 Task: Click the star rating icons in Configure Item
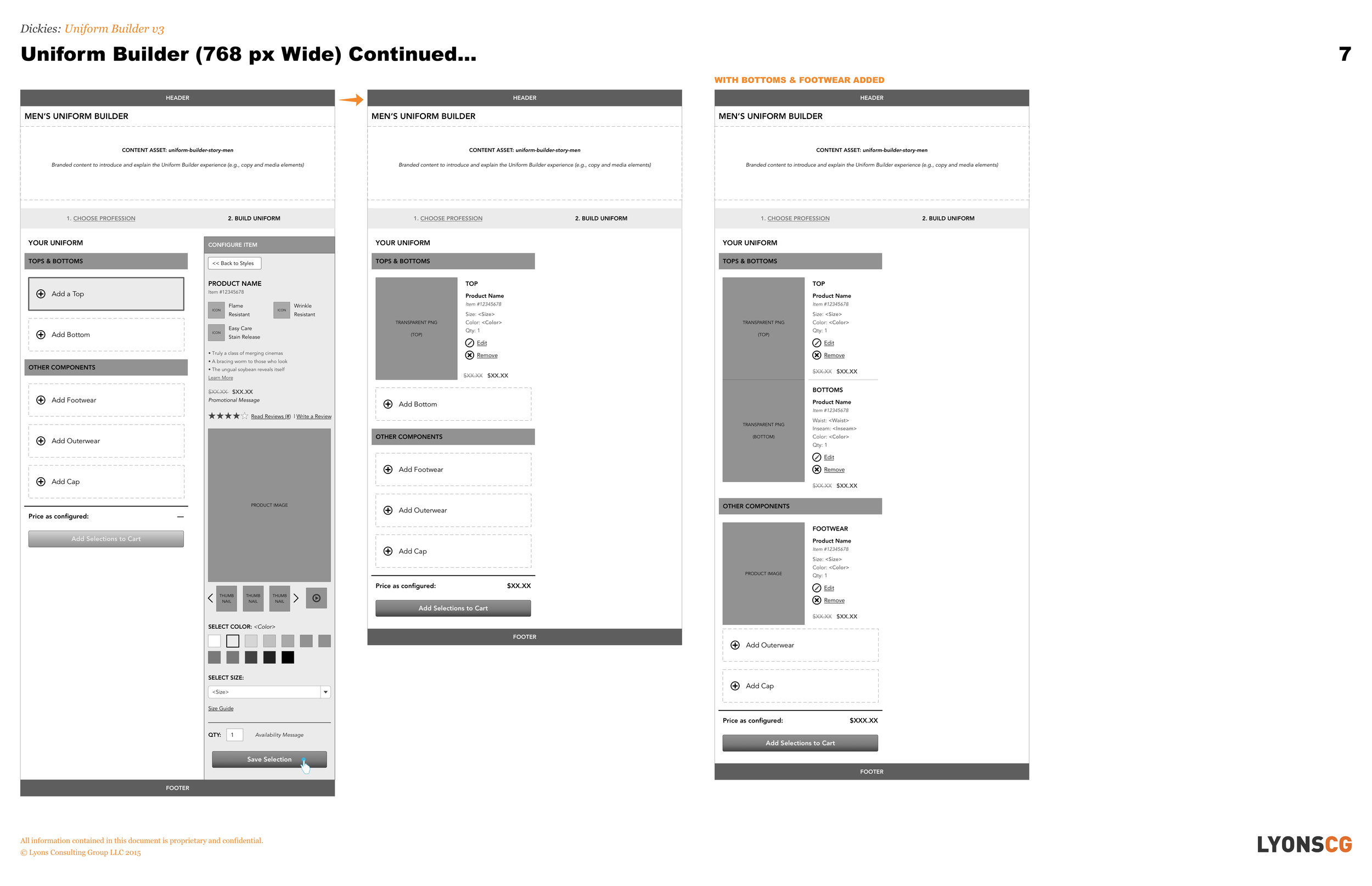(x=228, y=416)
